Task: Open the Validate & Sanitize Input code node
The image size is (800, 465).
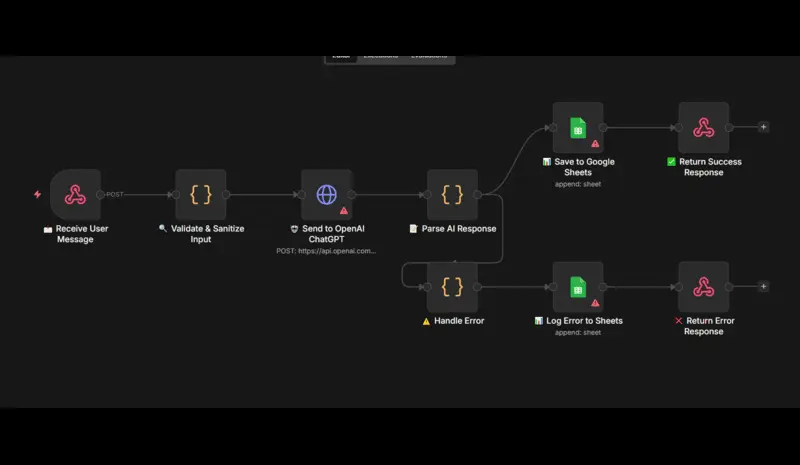Action: pos(201,194)
